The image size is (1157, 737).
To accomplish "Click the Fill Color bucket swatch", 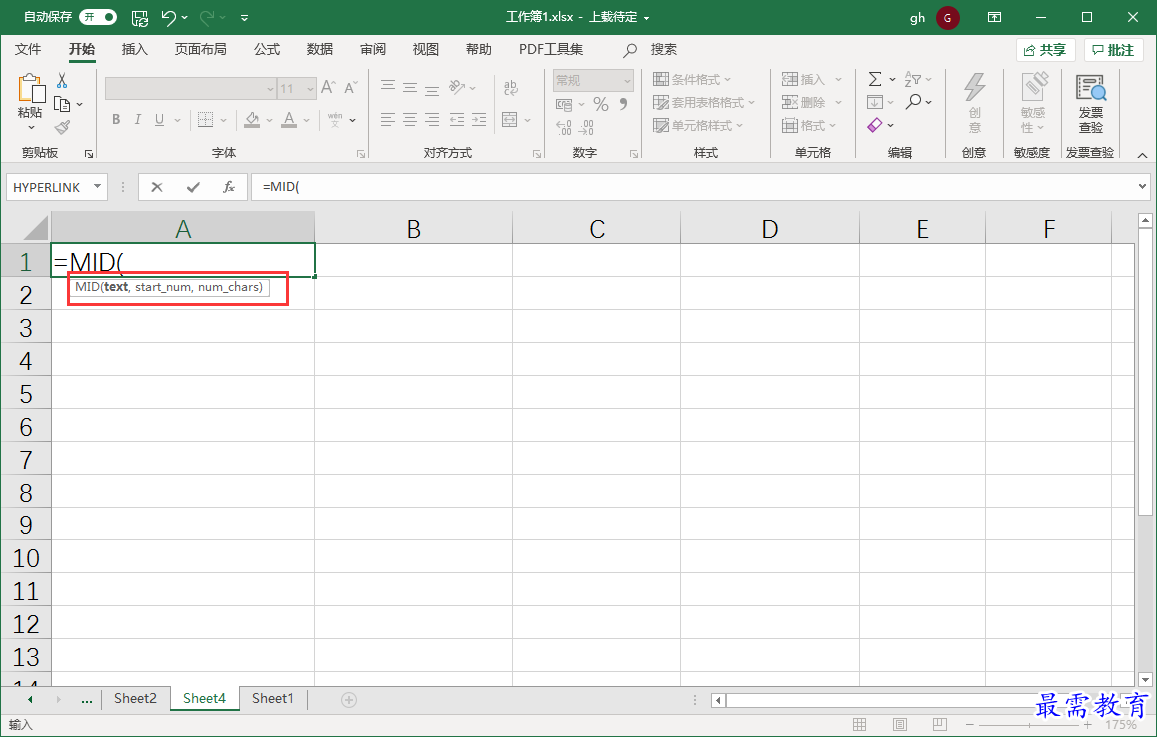I will (252, 120).
